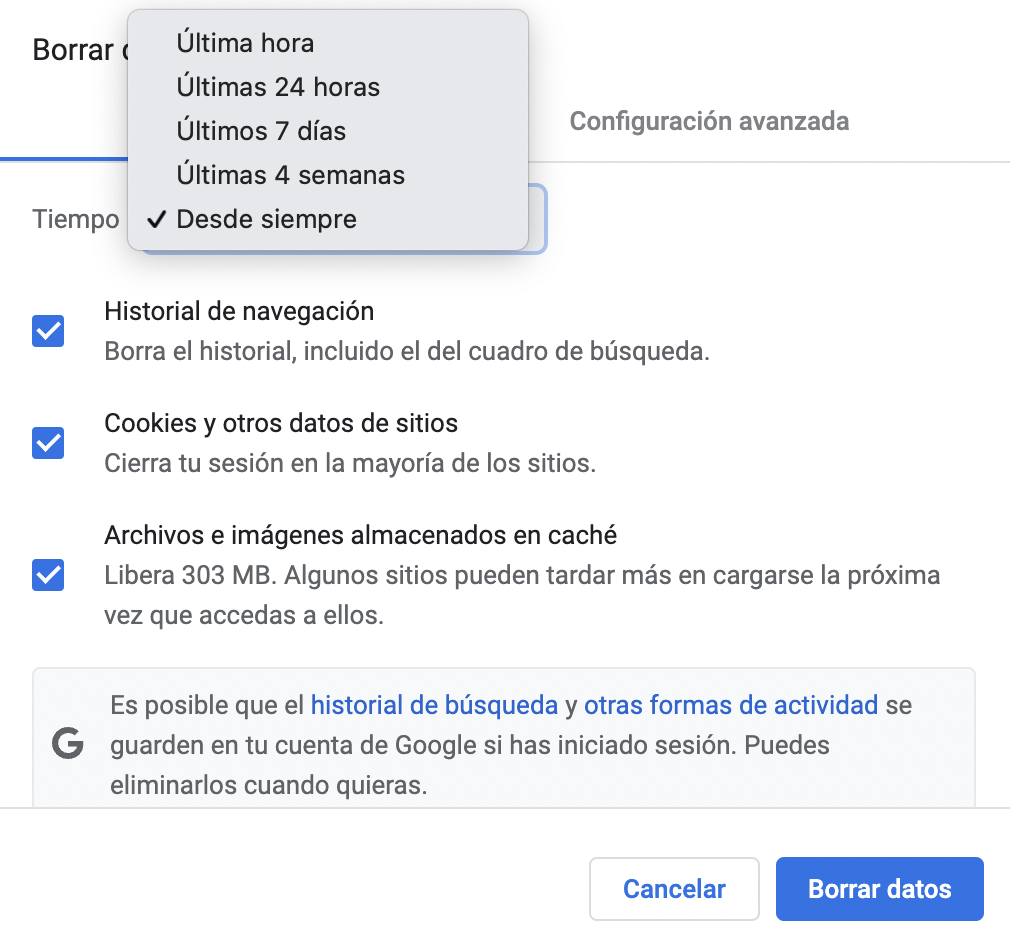
Task: Click the Libera 303 MB description text
Action: tap(520, 577)
